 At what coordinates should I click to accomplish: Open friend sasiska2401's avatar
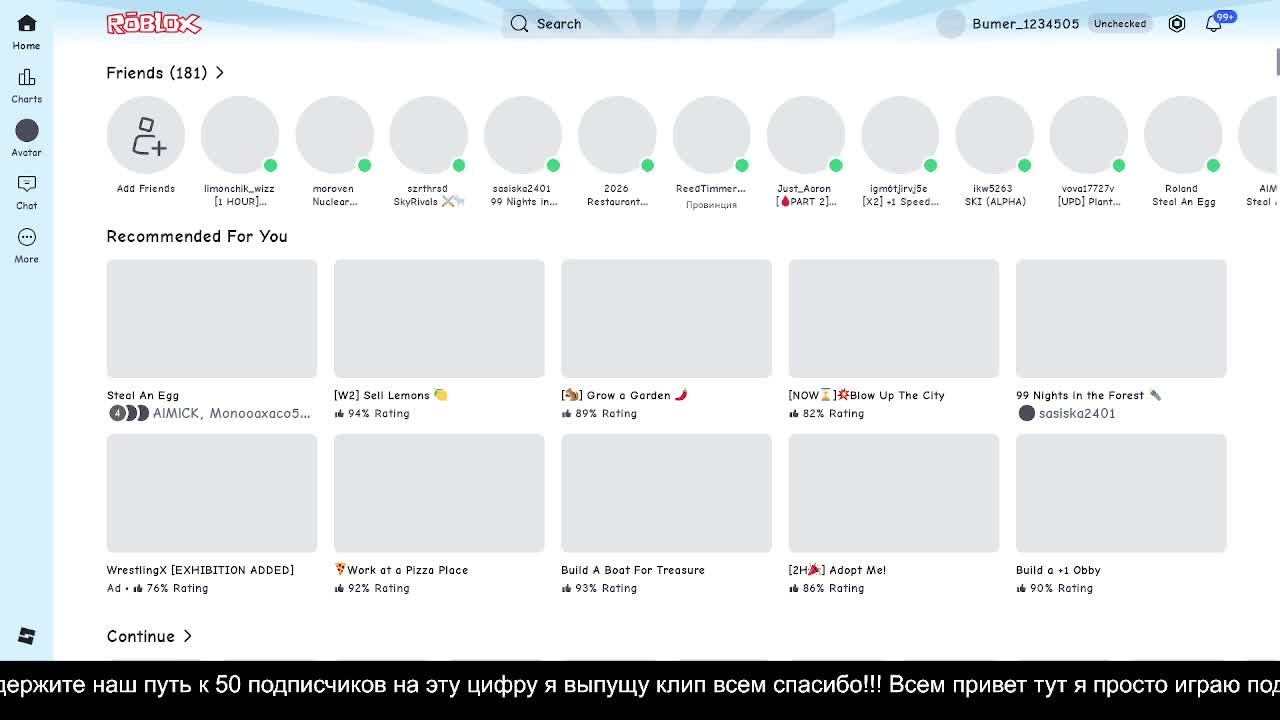[x=523, y=136]
